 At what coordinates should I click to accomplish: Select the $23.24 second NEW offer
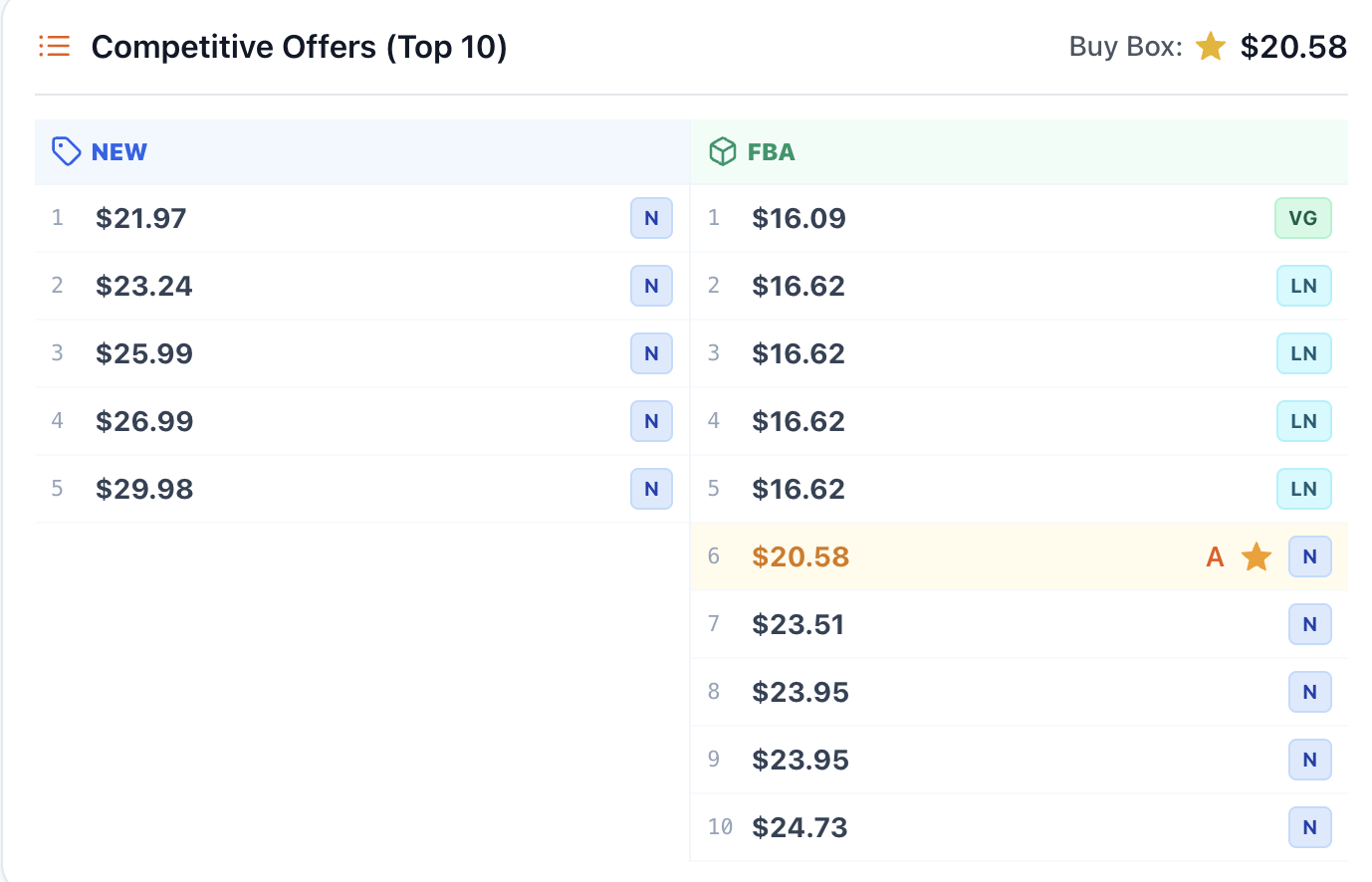[144, 286]
